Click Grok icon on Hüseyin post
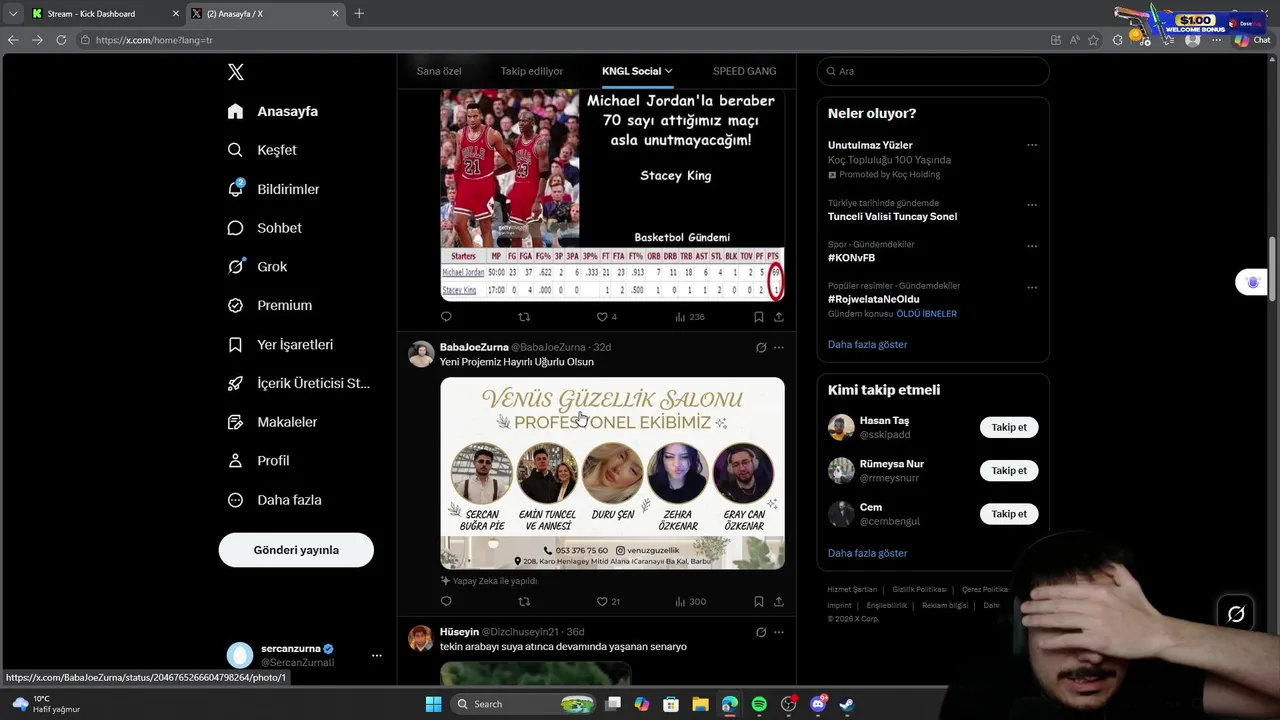This screenshot has height=720, width=1280. point(761,632)
